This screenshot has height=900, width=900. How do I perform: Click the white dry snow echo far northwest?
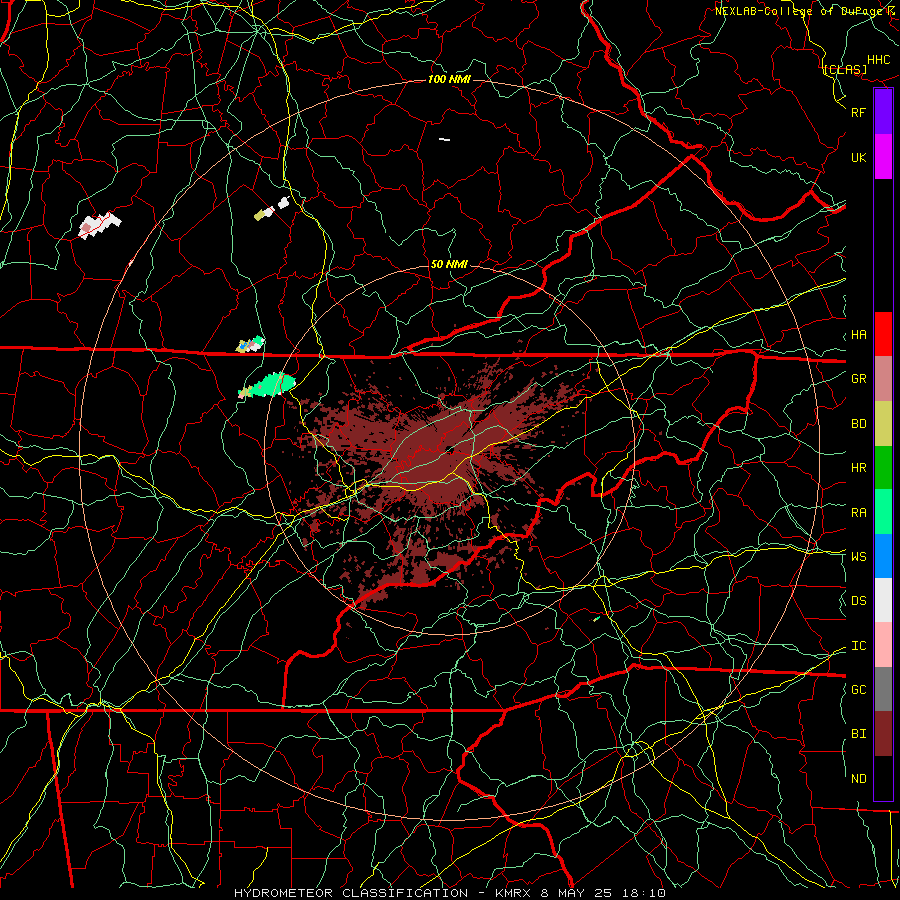(99, 225)
